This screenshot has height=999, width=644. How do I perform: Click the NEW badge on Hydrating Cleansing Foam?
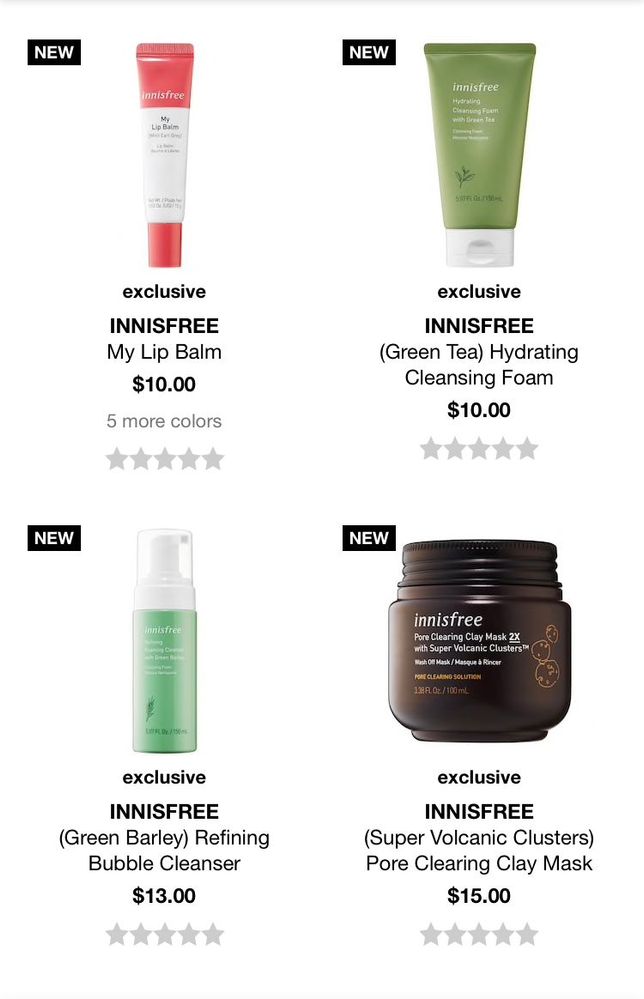(369, 52)
